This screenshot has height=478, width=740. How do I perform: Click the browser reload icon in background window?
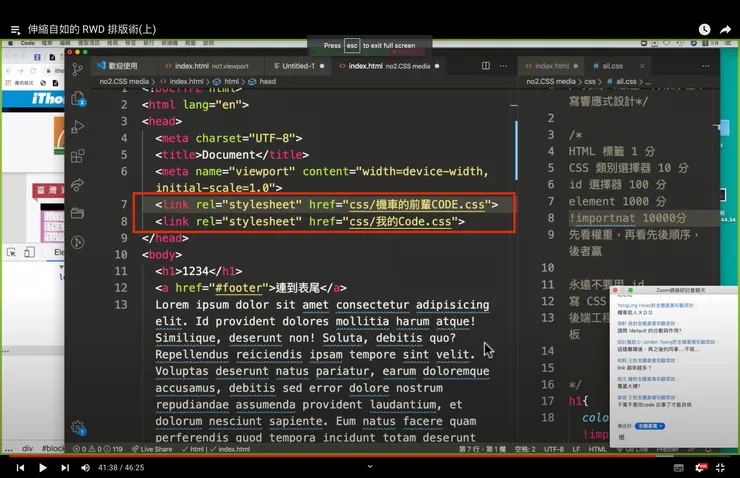33,71
